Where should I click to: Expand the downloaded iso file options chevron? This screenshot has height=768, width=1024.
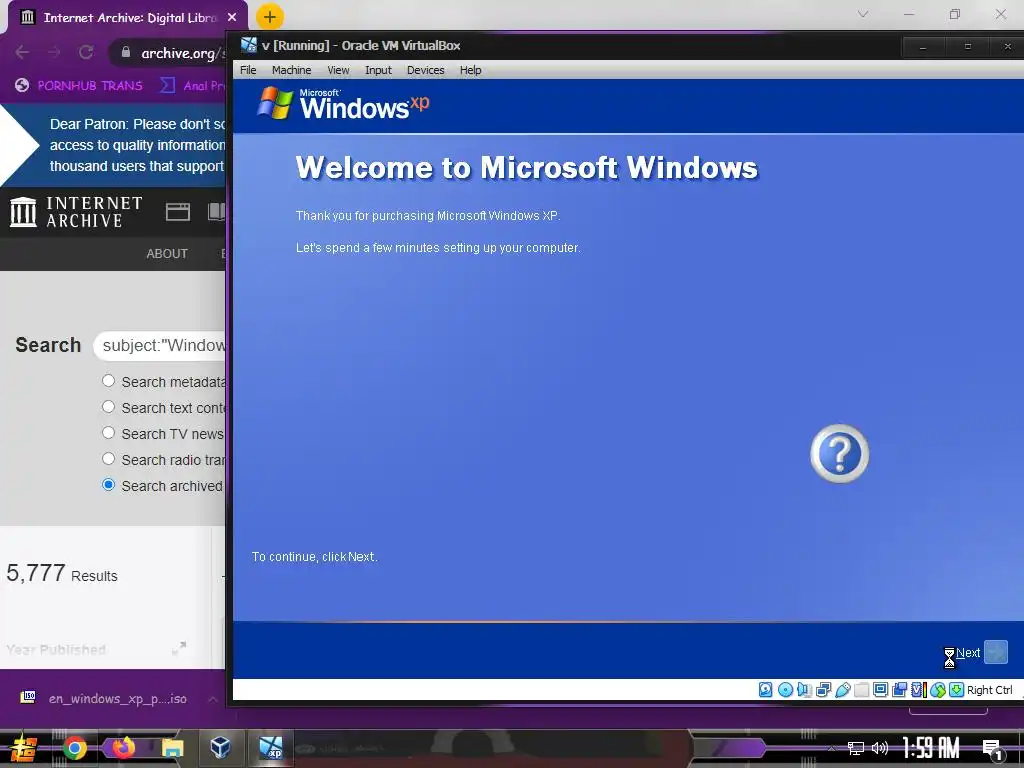coord(212,699)
